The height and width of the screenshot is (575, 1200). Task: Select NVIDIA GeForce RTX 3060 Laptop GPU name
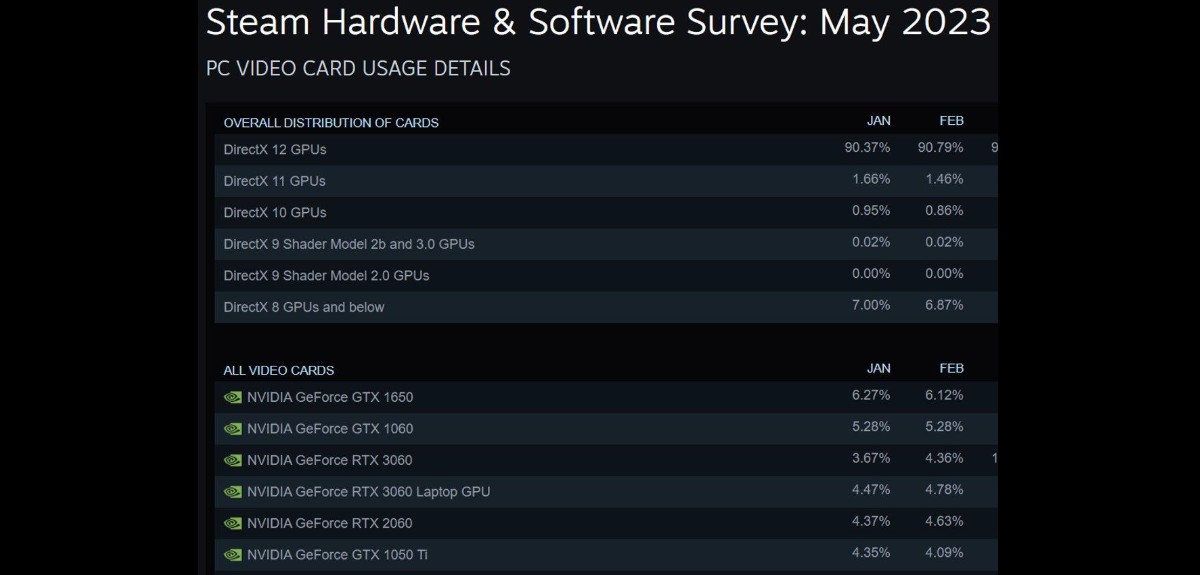[368, 492]
